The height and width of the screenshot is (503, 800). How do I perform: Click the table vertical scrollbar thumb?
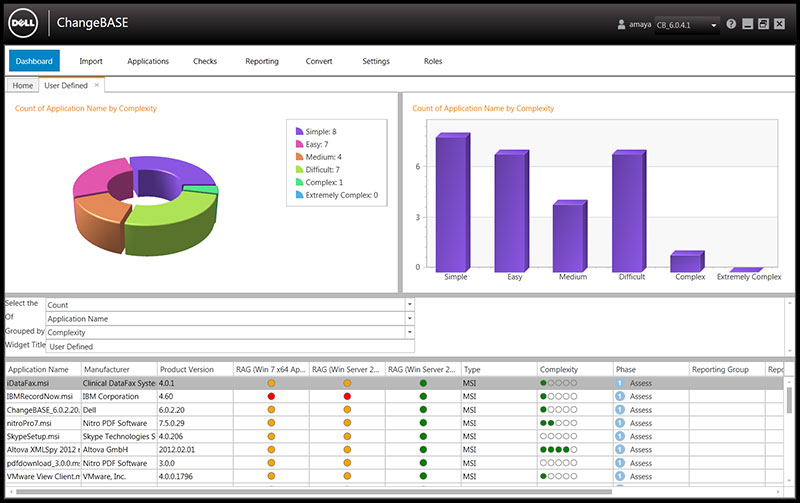[x=789, y=400]
